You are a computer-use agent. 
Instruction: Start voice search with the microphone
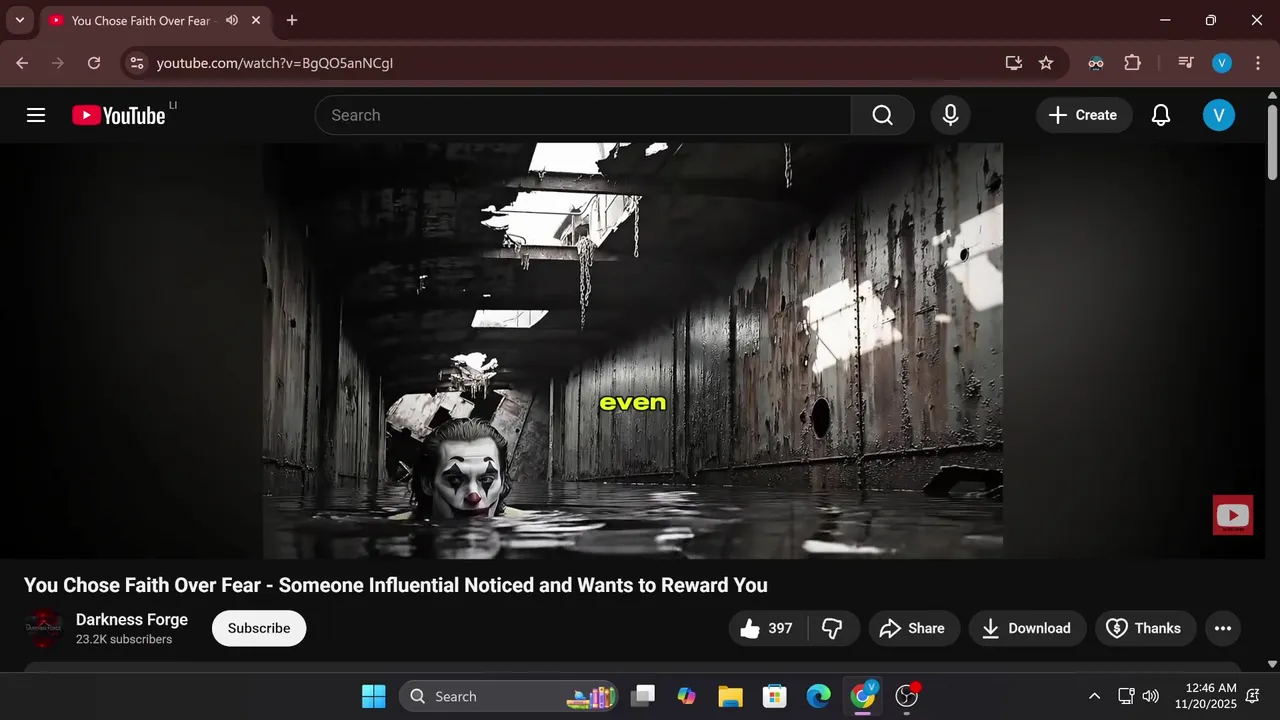(951, 115)
